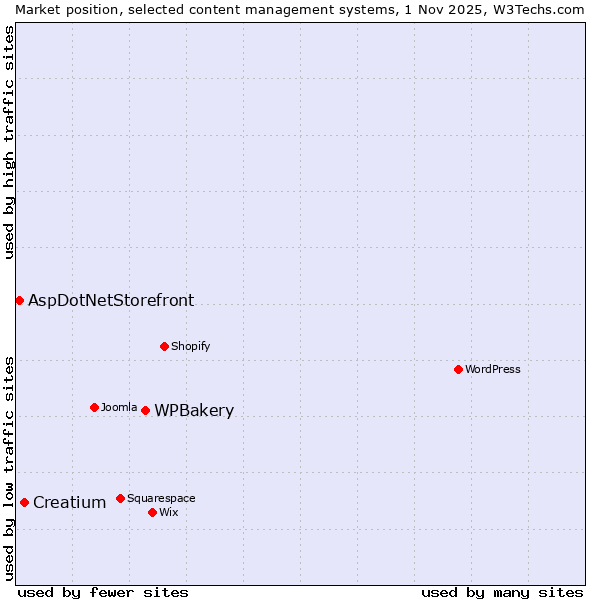The image size is (600, 600).
Task: Click the chart title mentioning W3Techs.com
Action: pyautogui.click(x=300, y=9)
